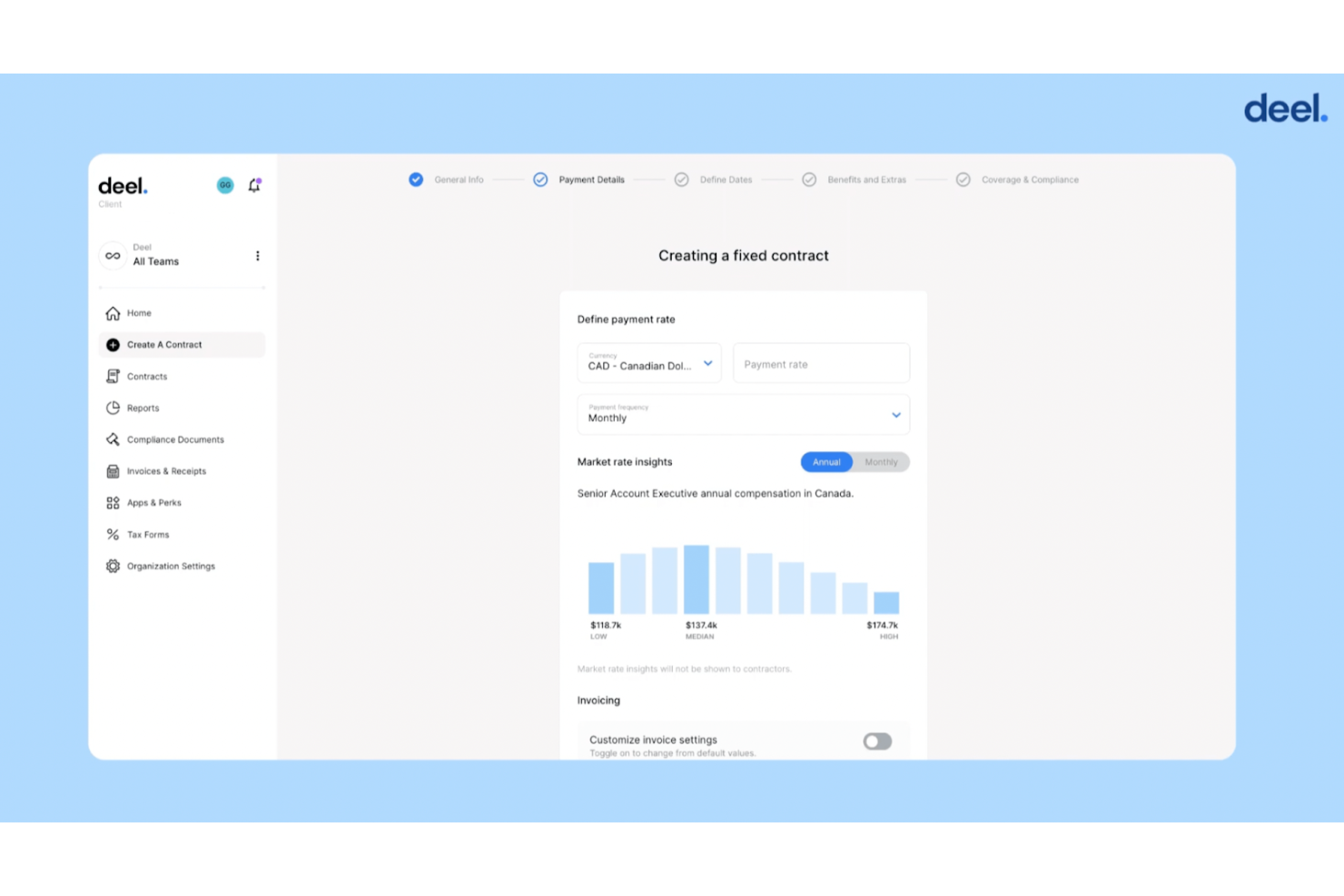Screen dimensions: 1344x896
Task: Open the All Teams options menu
Action: pyautogui.click(x=257, y=255)
